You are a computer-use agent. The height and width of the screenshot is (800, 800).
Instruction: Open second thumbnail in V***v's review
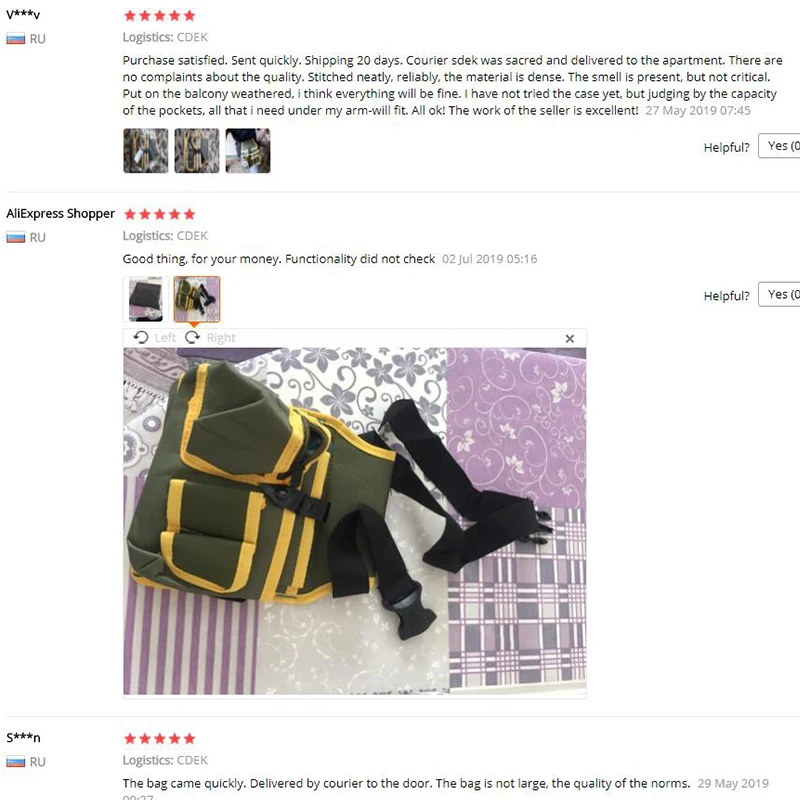coord(197,151)
